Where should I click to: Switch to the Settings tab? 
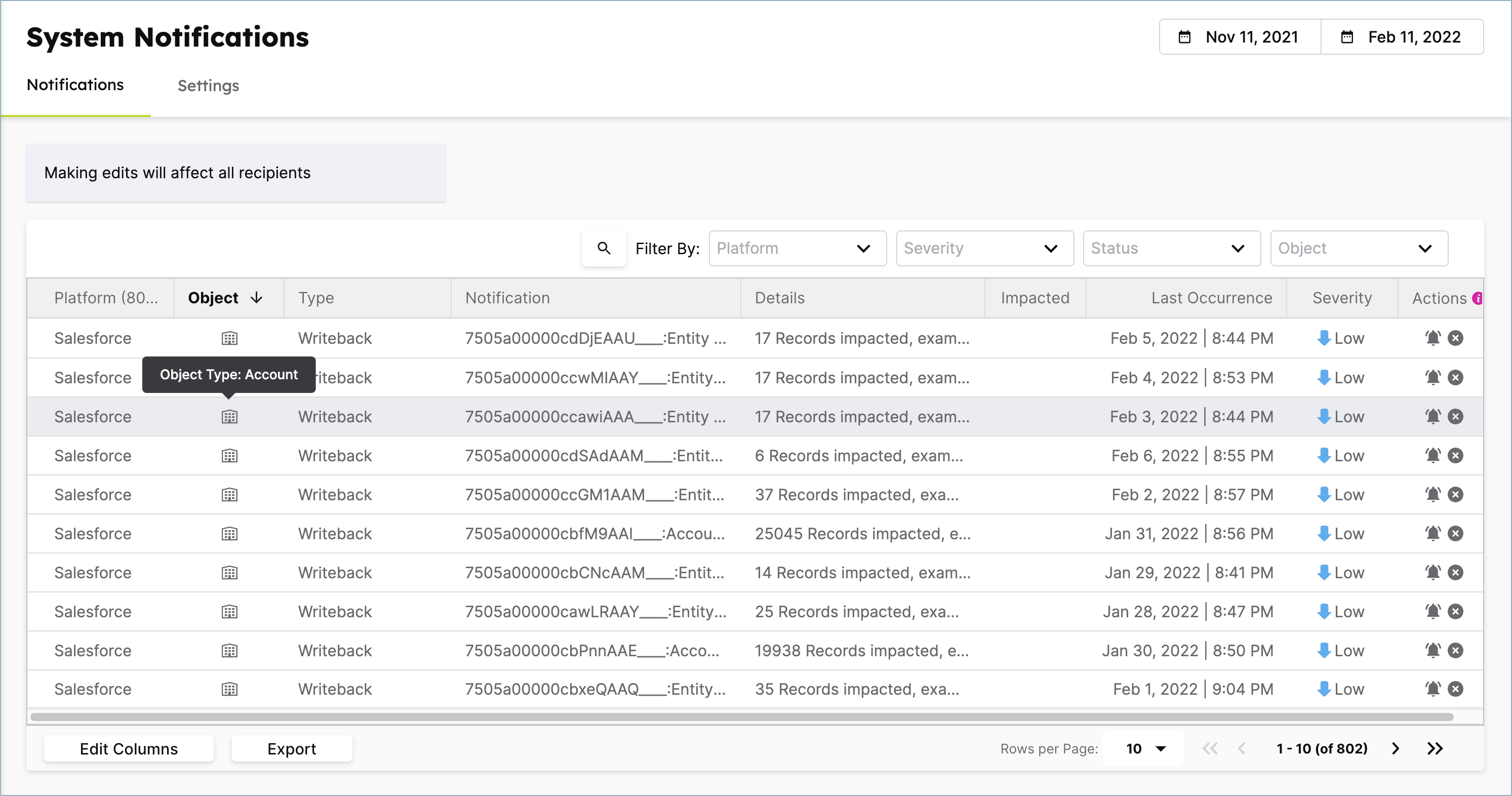(209, 86)
